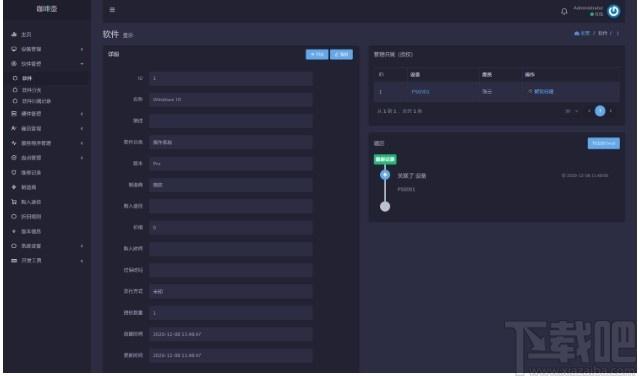
Task: Click the left blue button in details header
Action: 317,54
